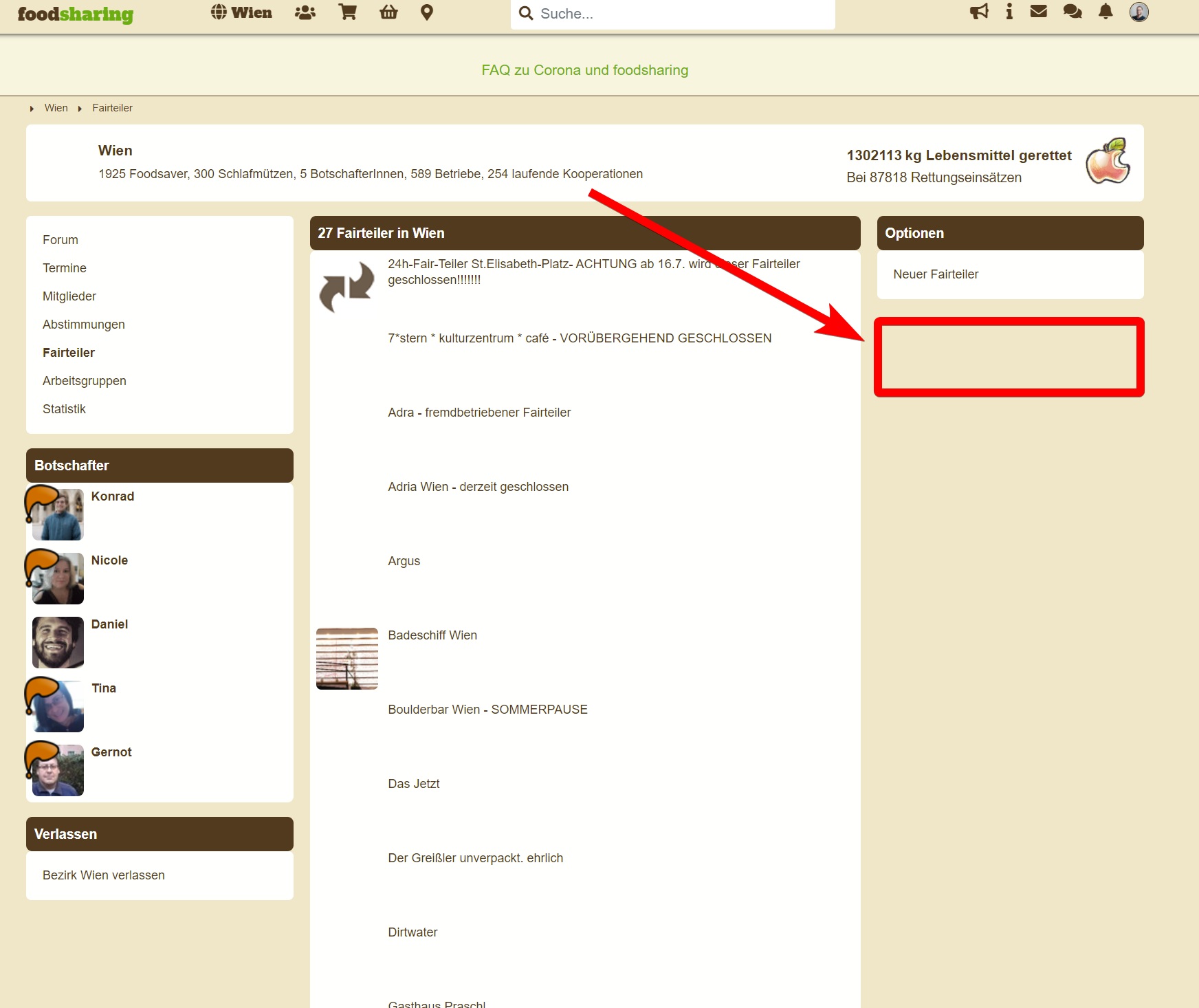Click Bezirk Wien verlassen
1199x1008 pixels.
click(104, 875)
